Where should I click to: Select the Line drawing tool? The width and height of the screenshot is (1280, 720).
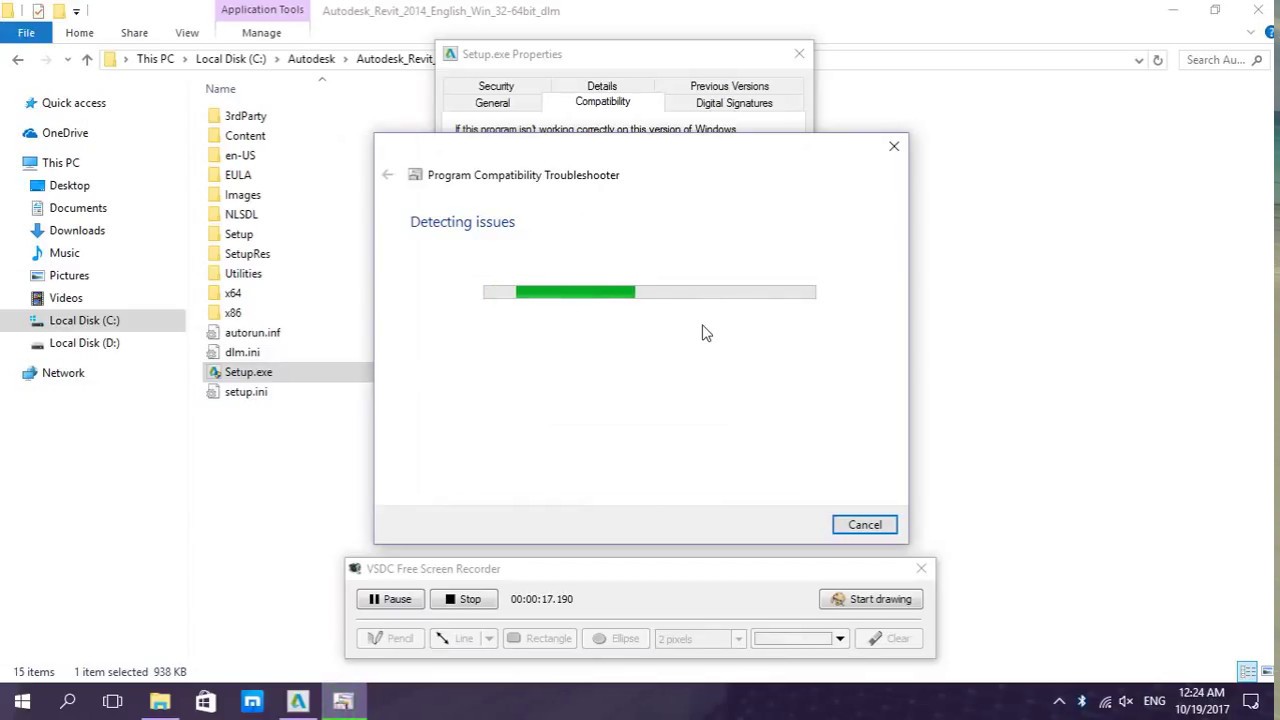455,638
